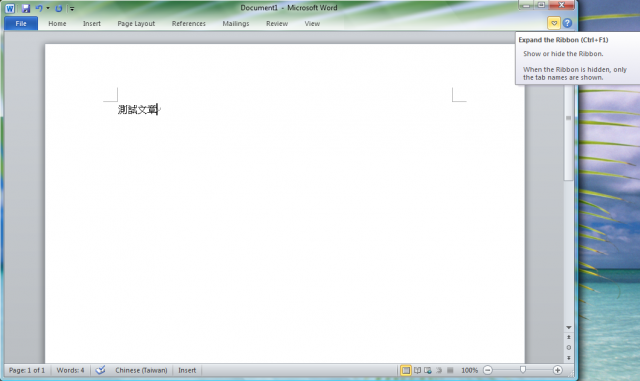Switch to Print Layout view
The image size is (640, 381).
click(x=406, y=370)
